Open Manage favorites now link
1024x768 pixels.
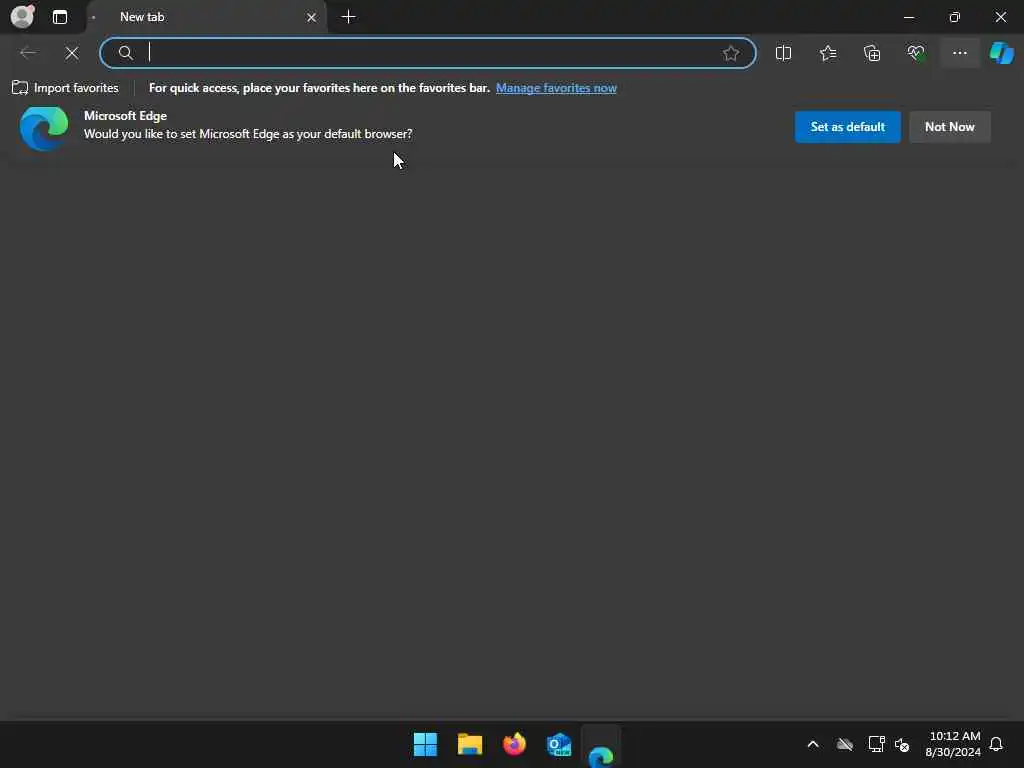click(x=556, y=88)
